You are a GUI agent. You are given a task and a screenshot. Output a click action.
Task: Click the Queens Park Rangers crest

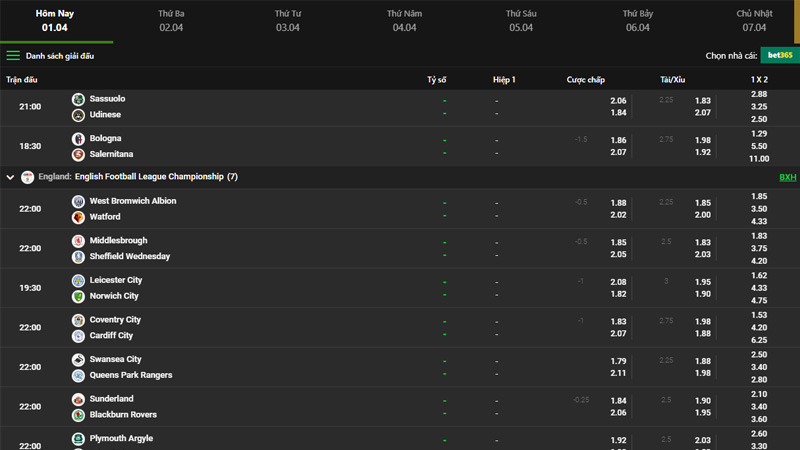(78, 376)
